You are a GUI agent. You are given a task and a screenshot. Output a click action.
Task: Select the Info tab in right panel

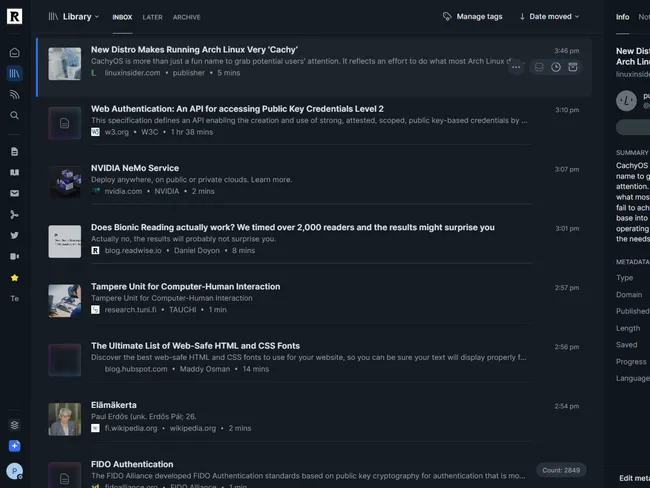point(622,17)
